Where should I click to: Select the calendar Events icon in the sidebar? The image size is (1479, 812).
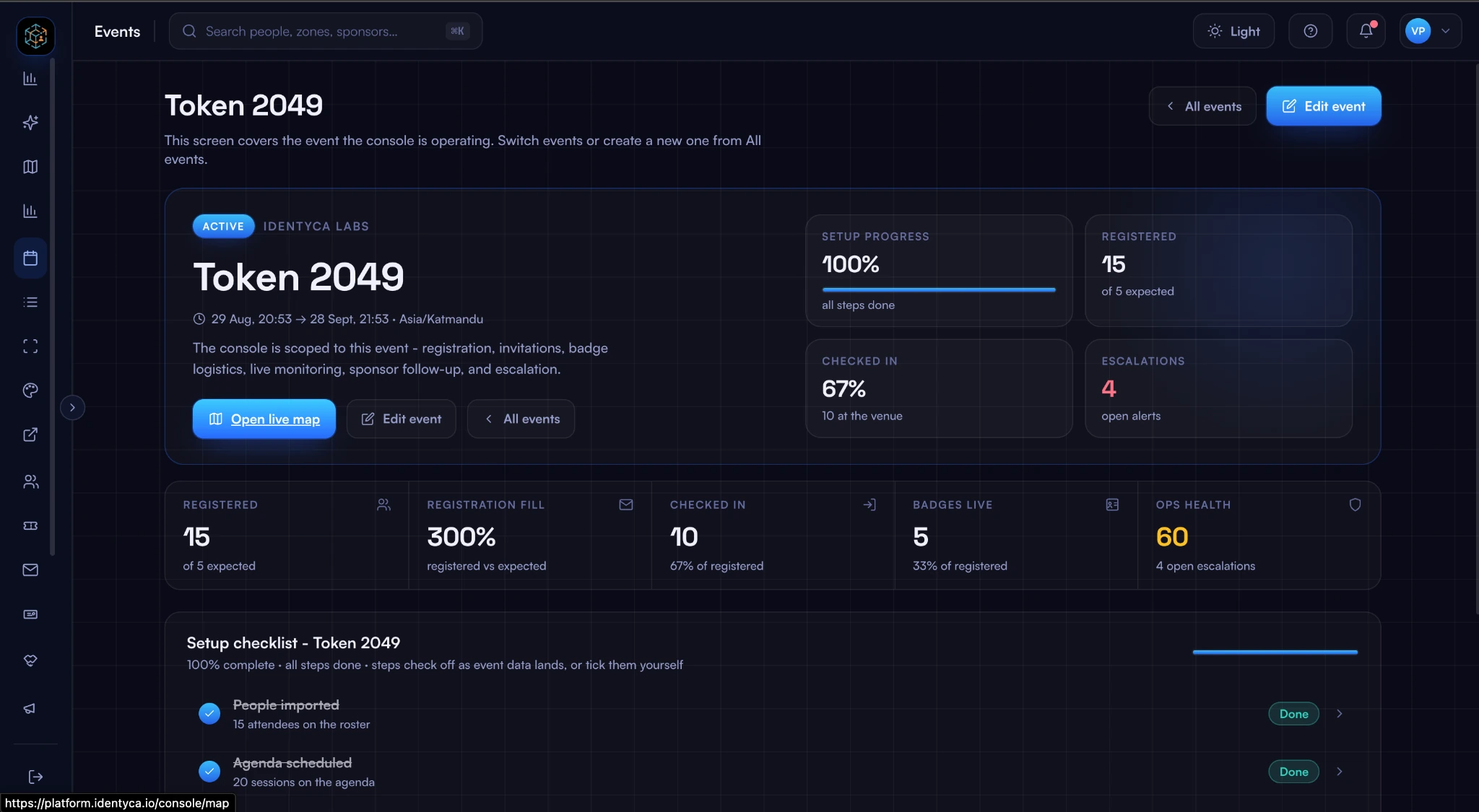coord(30,258)
